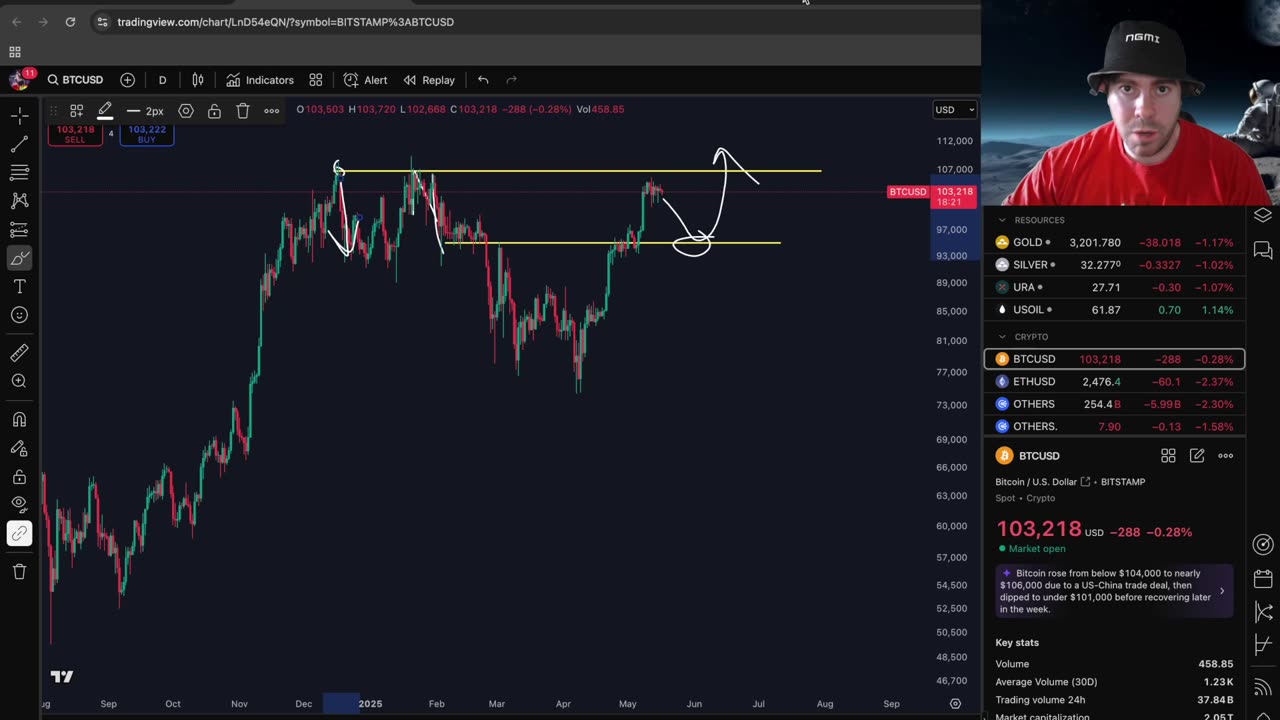Add symbol to compare with plus icon

point(127,80)
